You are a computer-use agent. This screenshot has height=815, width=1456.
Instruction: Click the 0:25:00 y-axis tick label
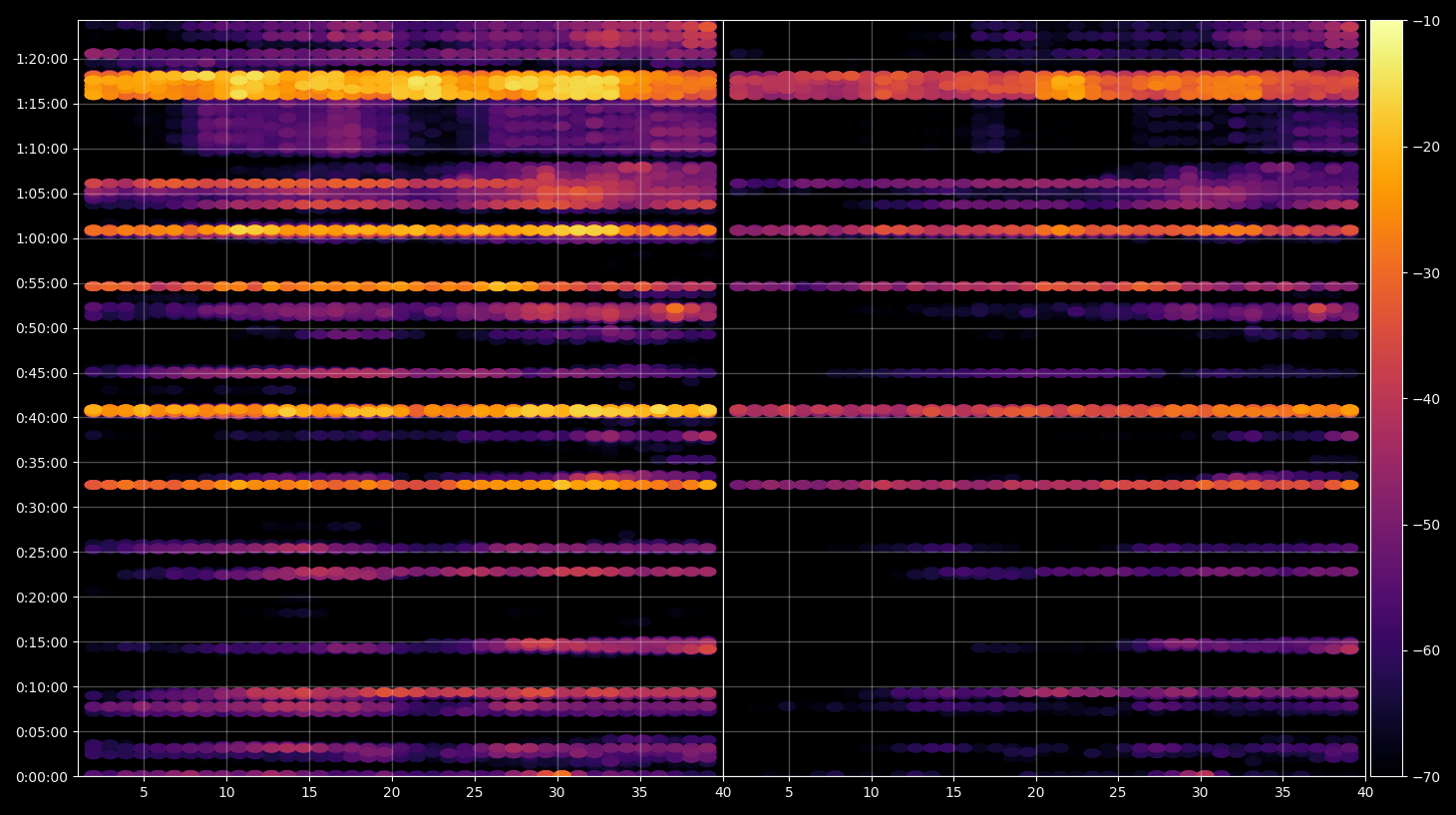[x=42, y=553]
